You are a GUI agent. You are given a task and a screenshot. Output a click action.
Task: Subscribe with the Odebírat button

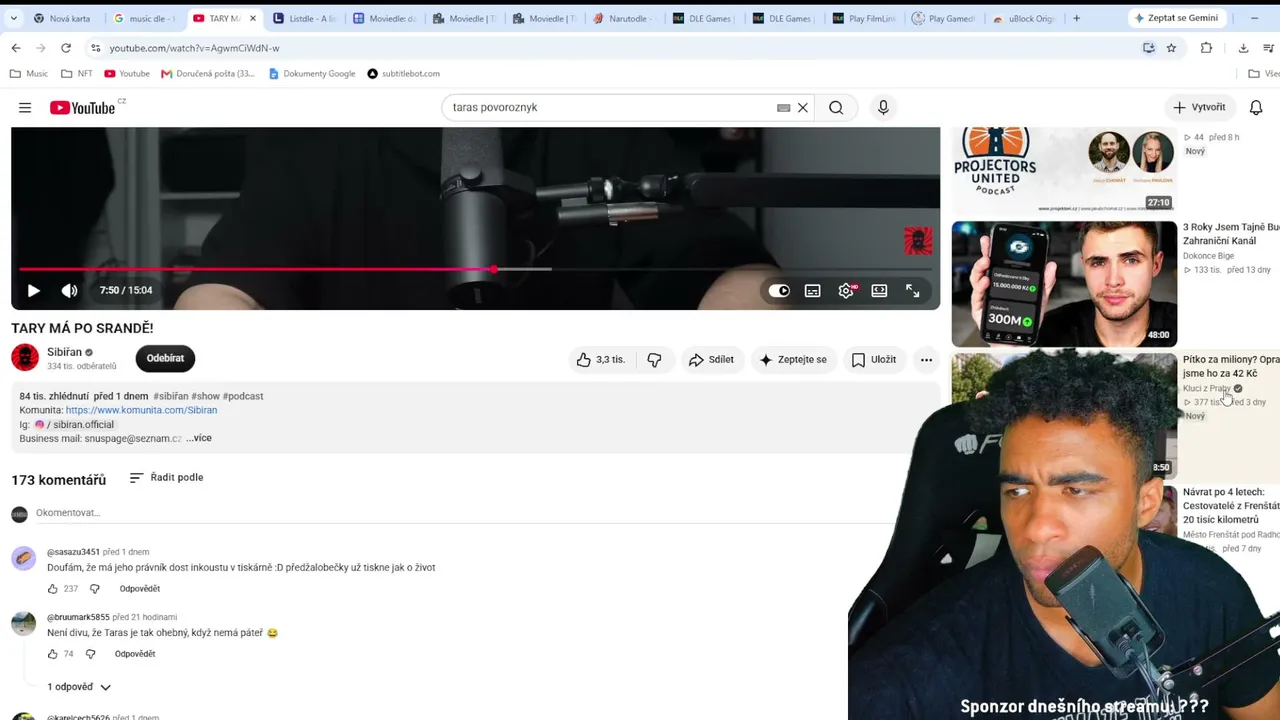165,358
